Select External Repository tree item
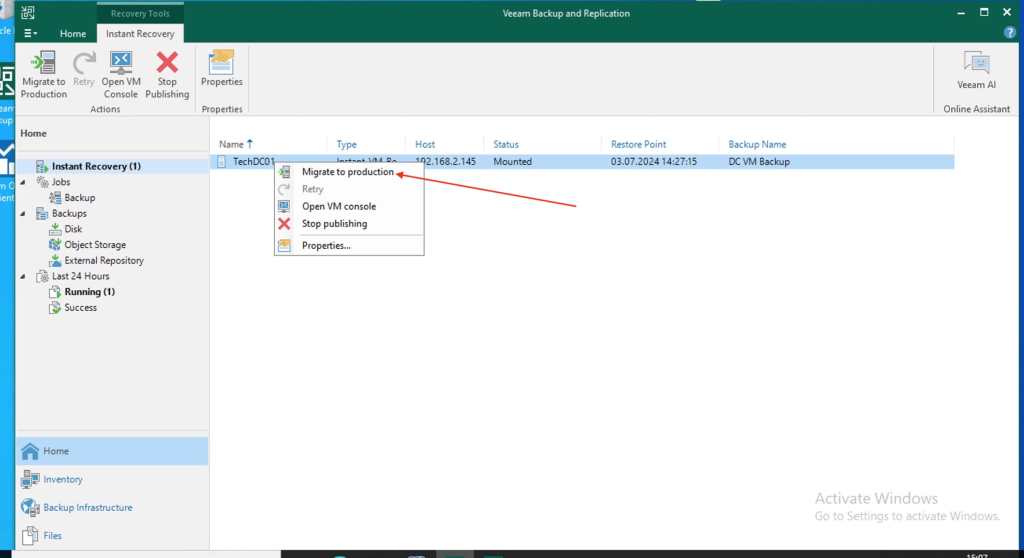 (104, 260)
